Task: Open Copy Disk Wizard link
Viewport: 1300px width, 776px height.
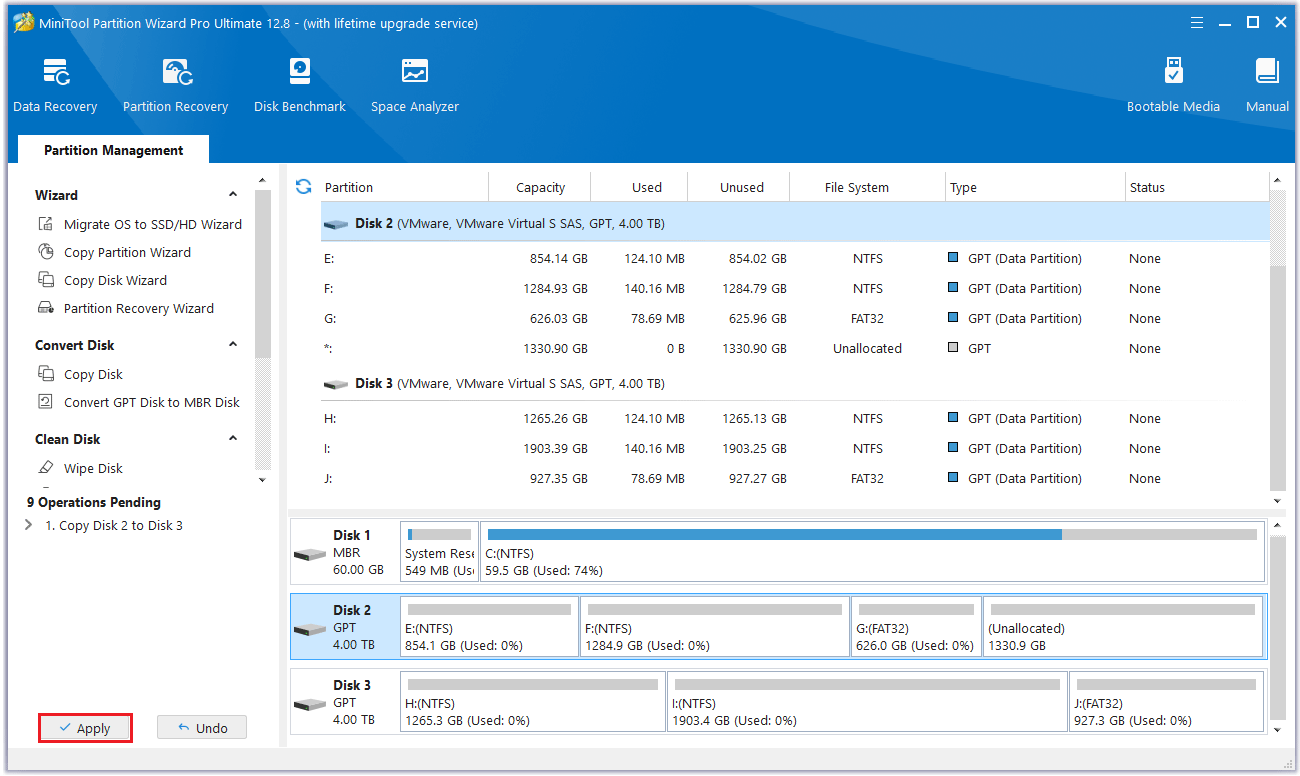Action: [x=115, y=280]
